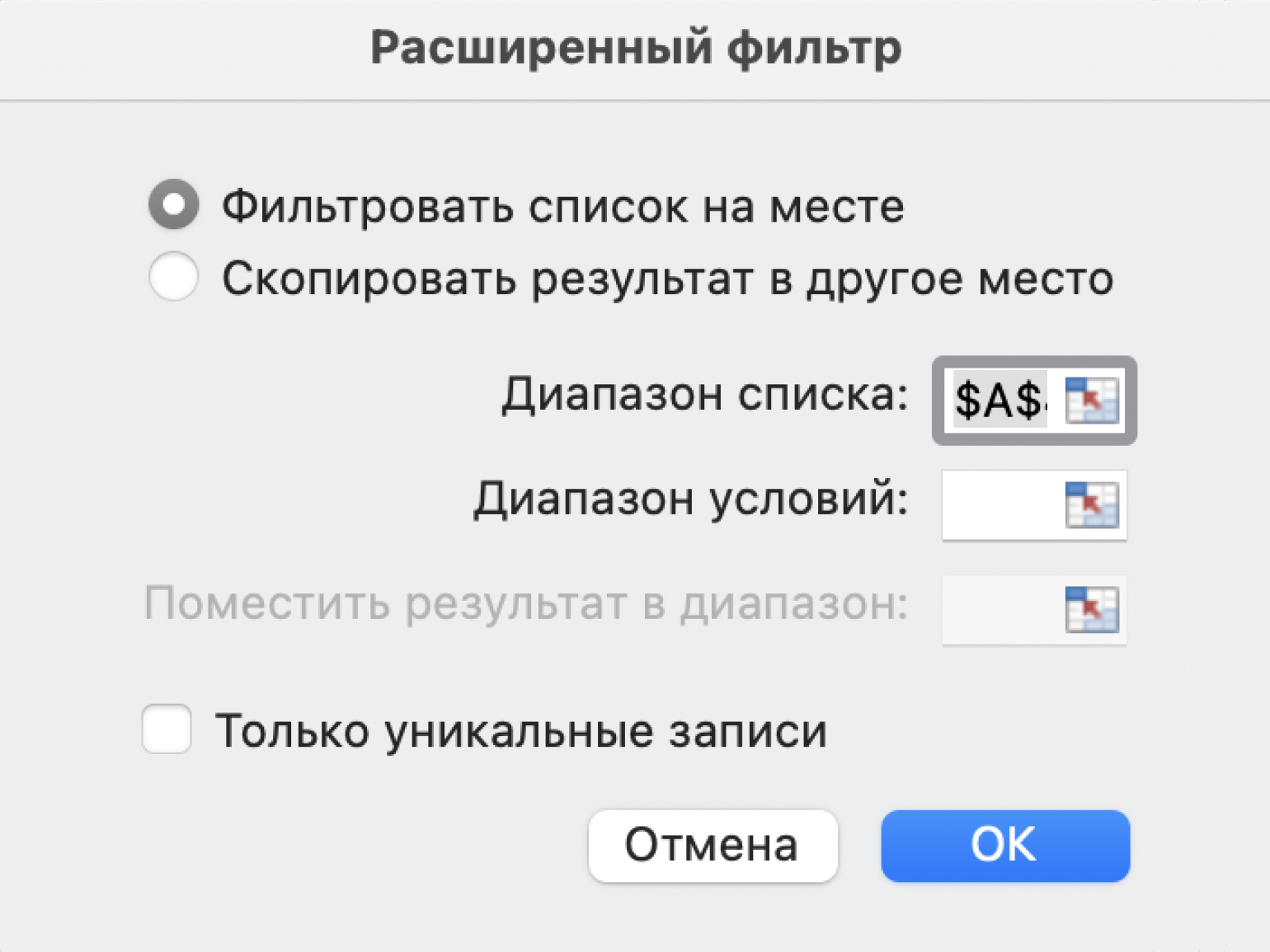Image resolution: width=1270 pixels, height=952 pixels.
Task: Click the highlighted $A$ reference text
Action: pyautogui.click(x=998, y=401)
